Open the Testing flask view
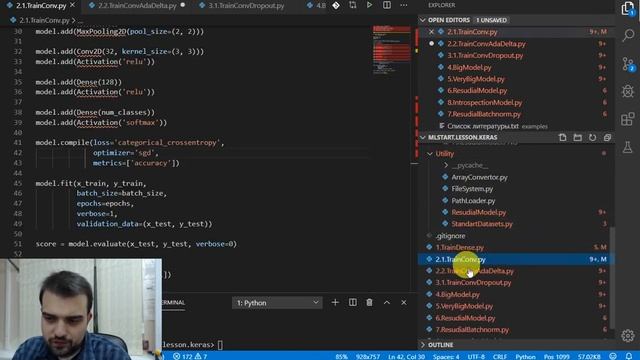The image size is (640, 360). point(628,147)
